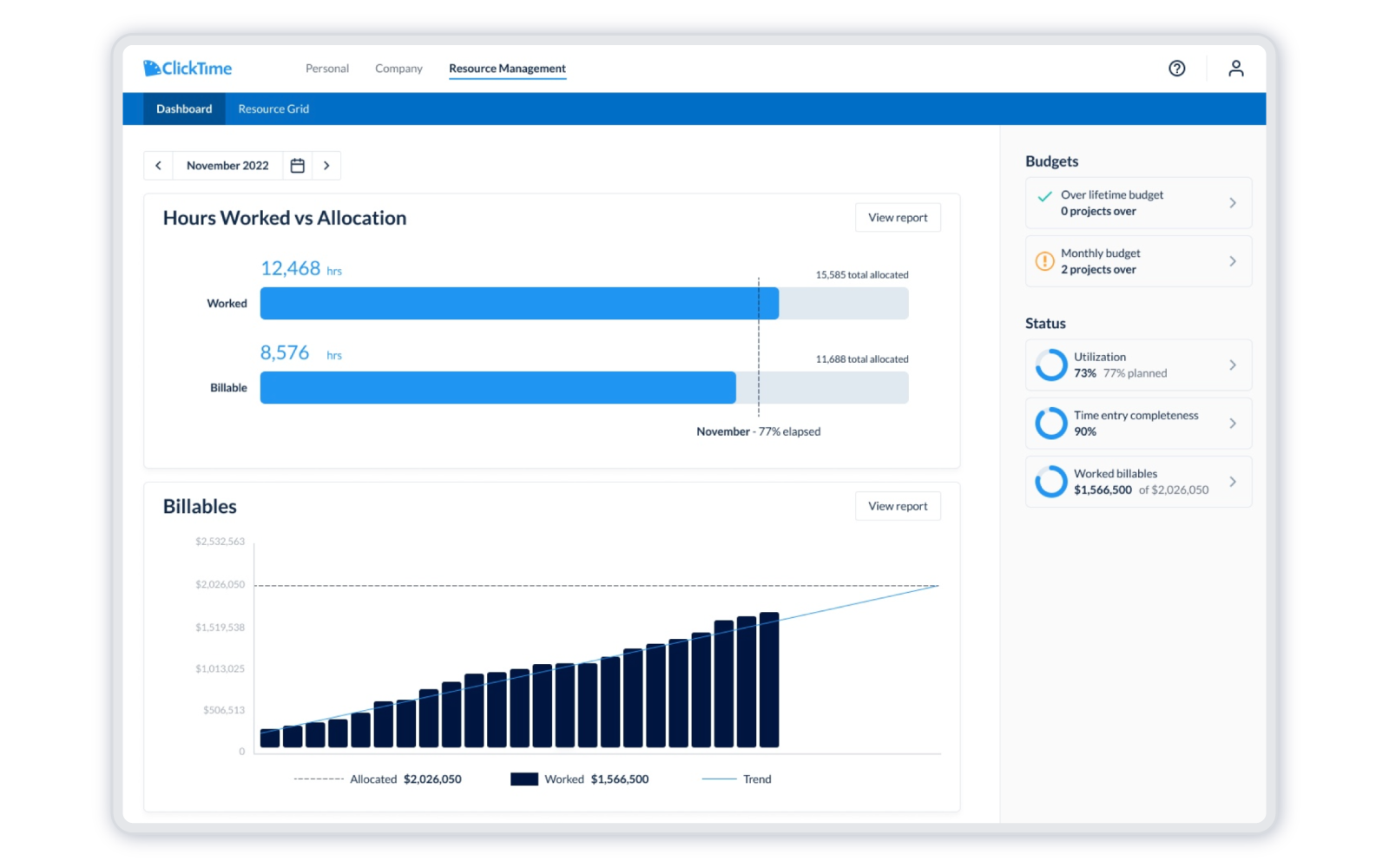Viewport: 1389px width, 868px height.
Task: Click the ClickTime logo
Action: click(188, 68)
